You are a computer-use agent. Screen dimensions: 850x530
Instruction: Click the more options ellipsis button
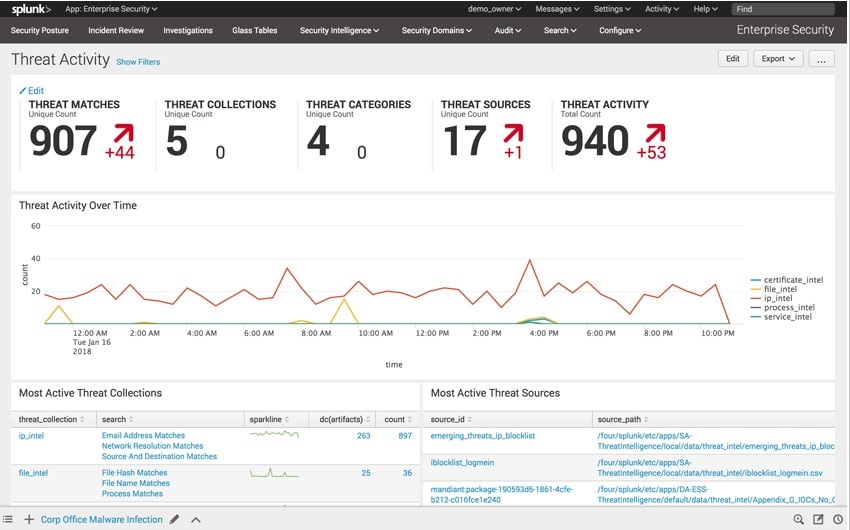click(822, 59)
